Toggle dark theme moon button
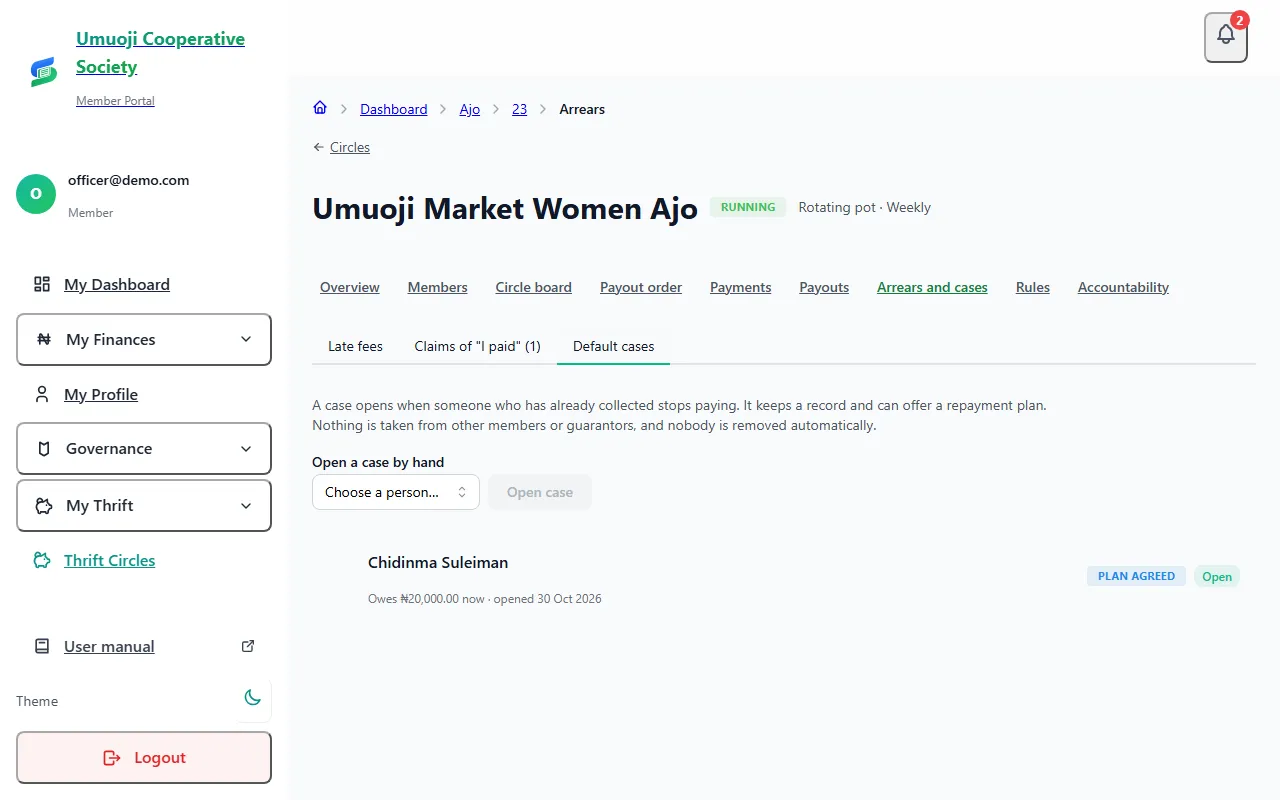 pos(253,698)
